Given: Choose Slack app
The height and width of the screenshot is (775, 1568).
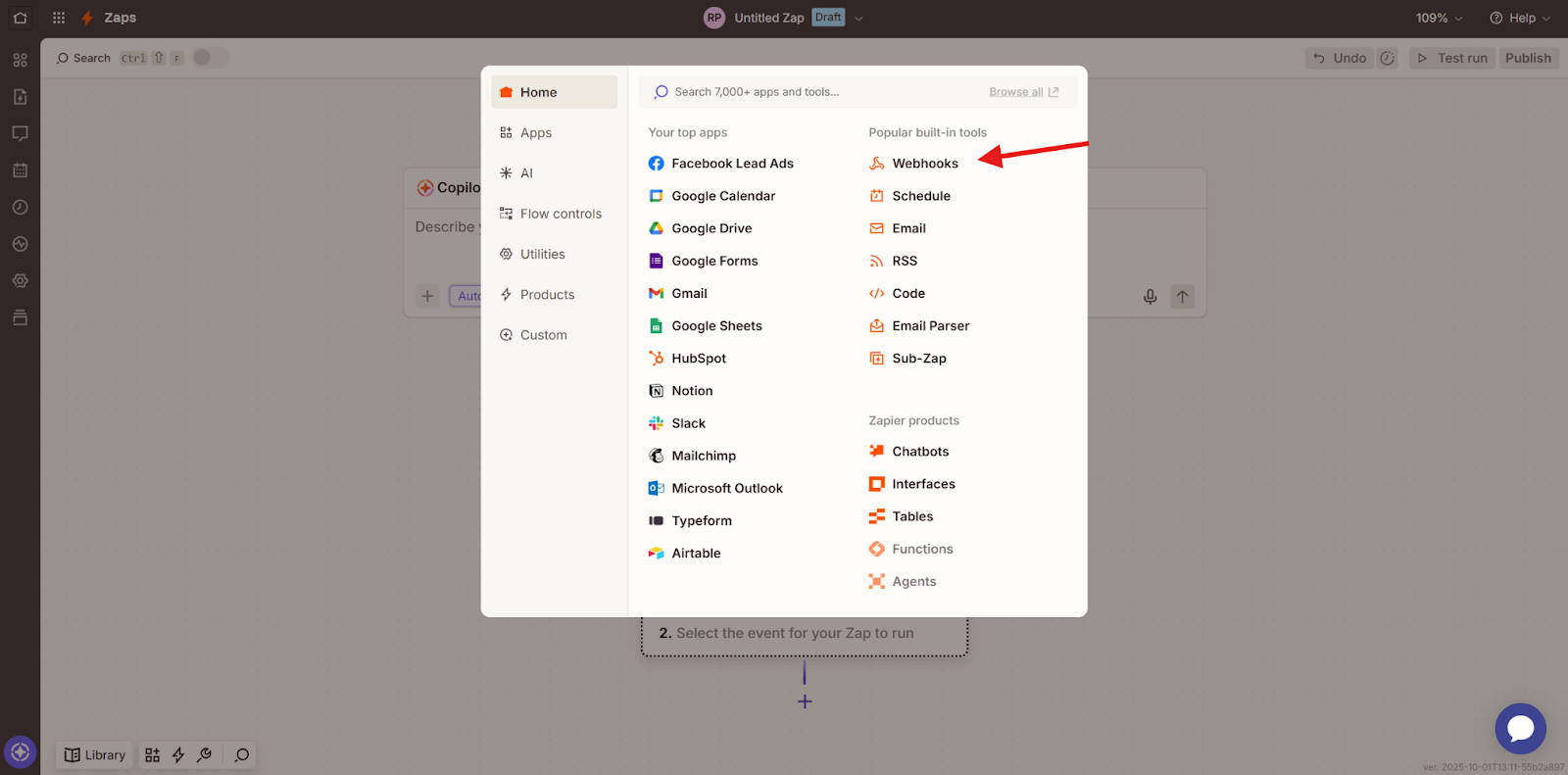Looking at the screenshot, I should (677, 423).
